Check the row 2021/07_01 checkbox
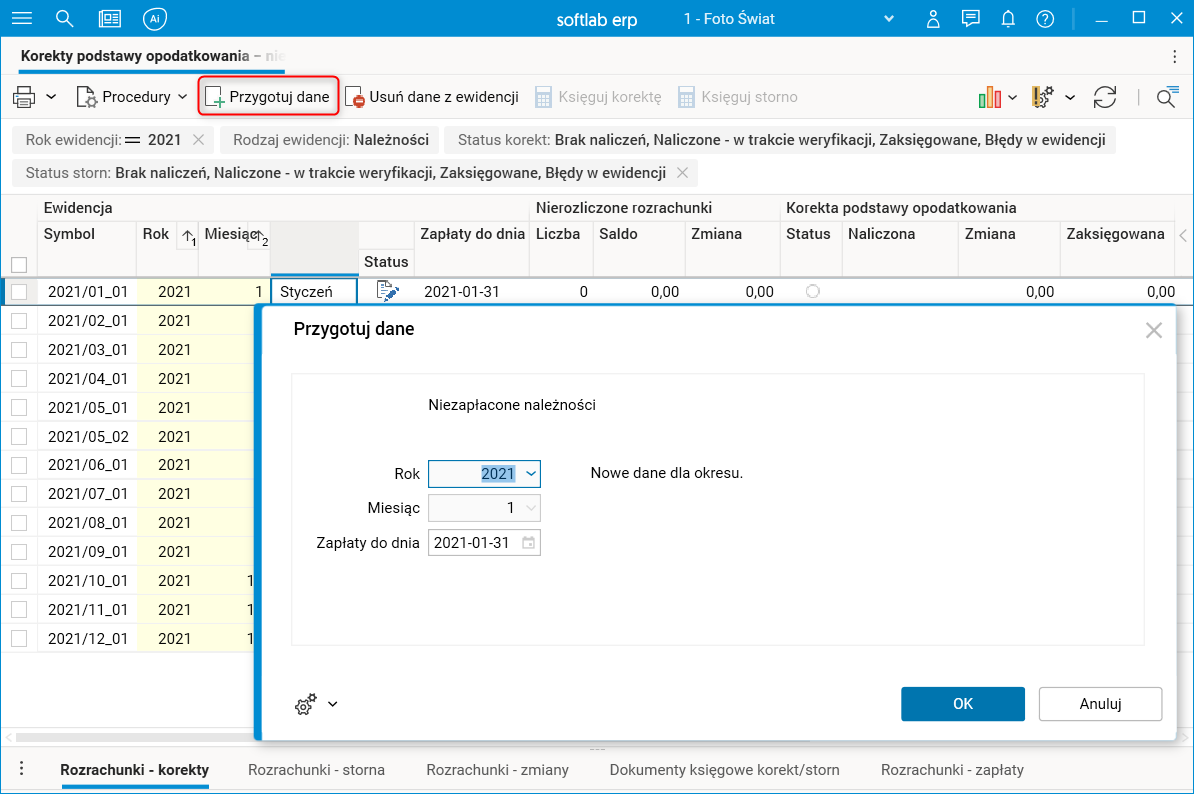1194x794 pixels. coord(19,494)
